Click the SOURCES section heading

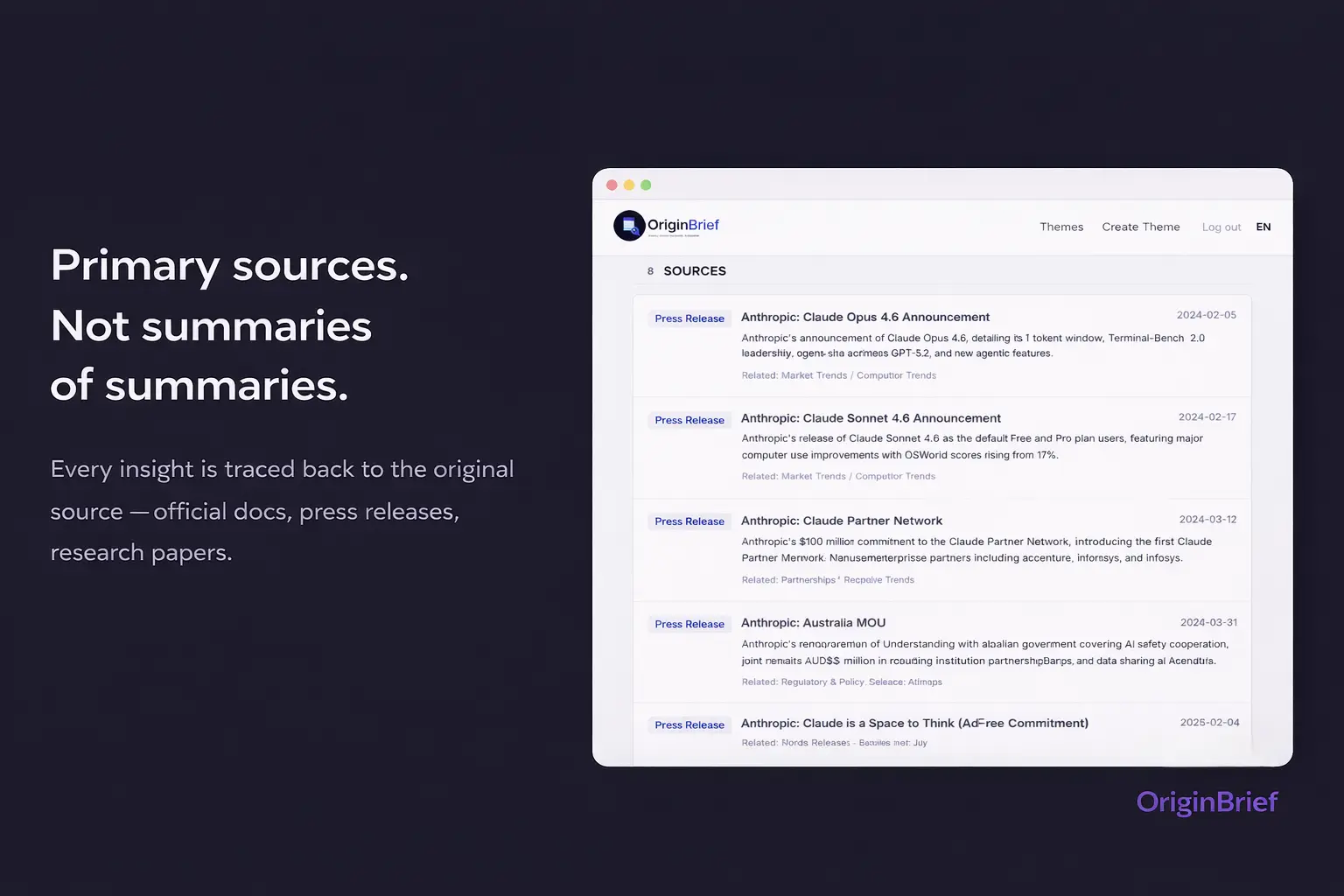coord(695,271)
